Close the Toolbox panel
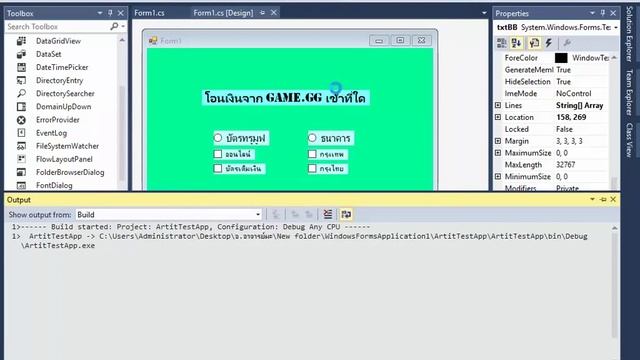Viewport: 640px width, 360px height. 121,13
